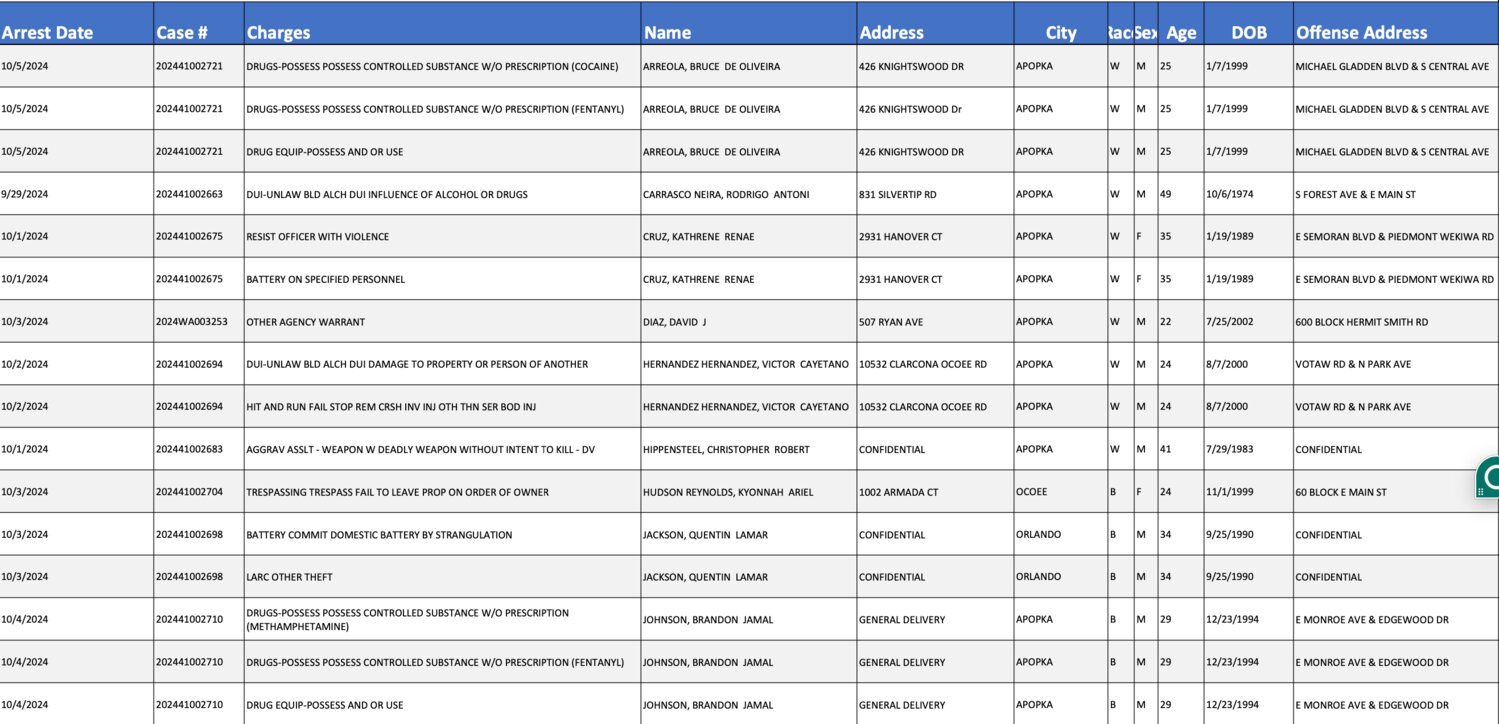
Task: Click the HIPPENSTEEL, CHRISTOPHER ROBERT name cell
Action: [x=748, y=449]
